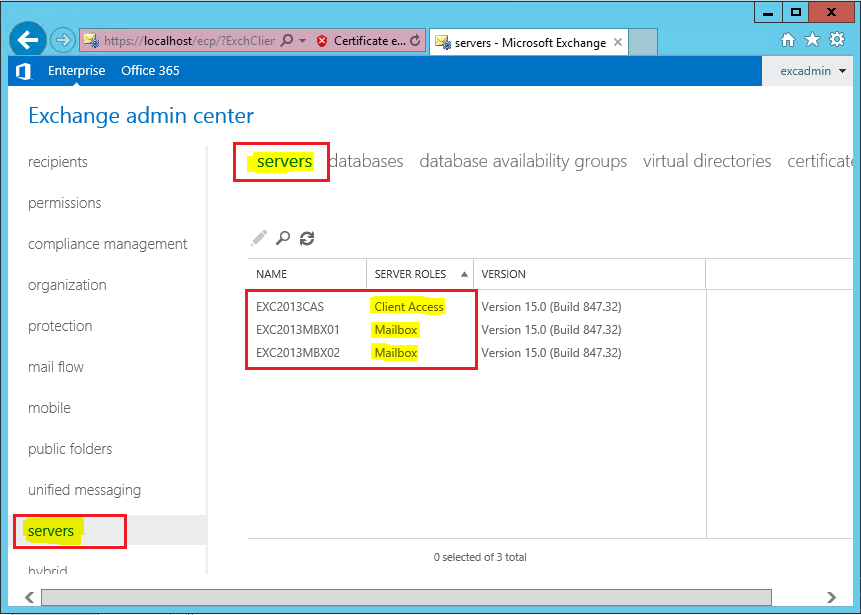
Task: Select the EXC2013MBX02 server row
Action: [x=477, y=353]
